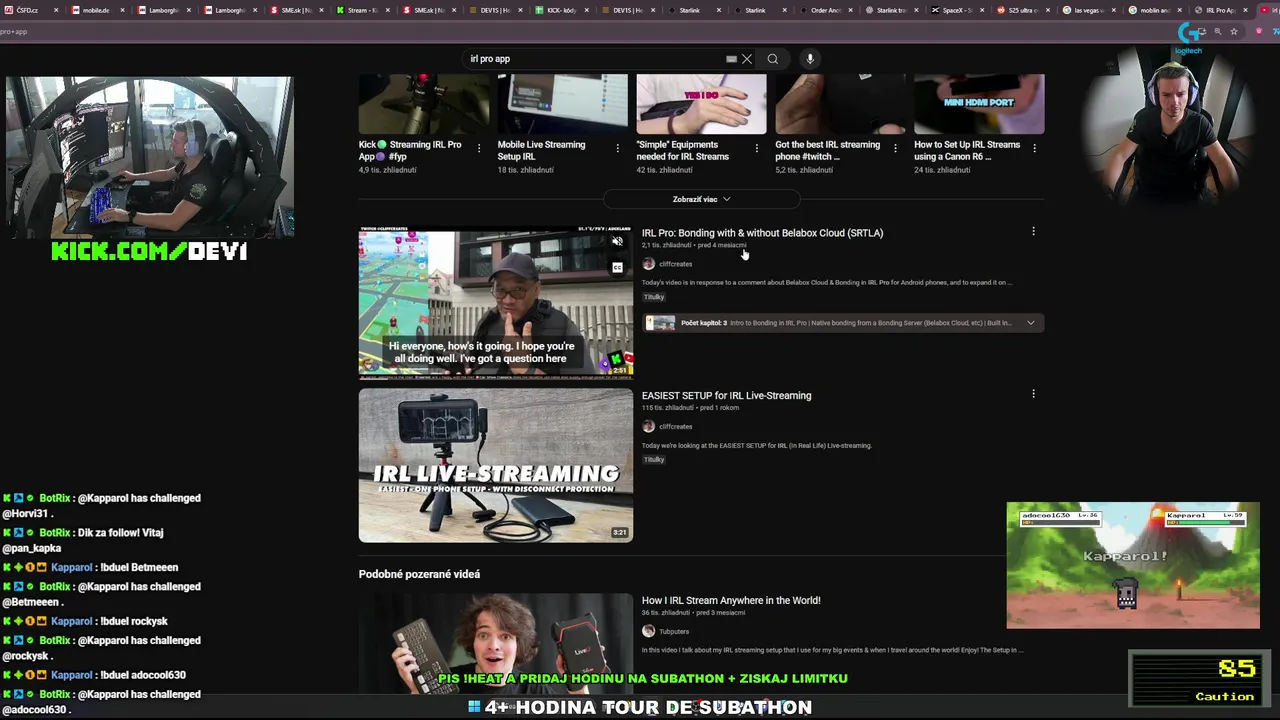1280x720 pixels.
Task: Switch to the 'Order Another' Starlink tab
Action: coord(825,10)
